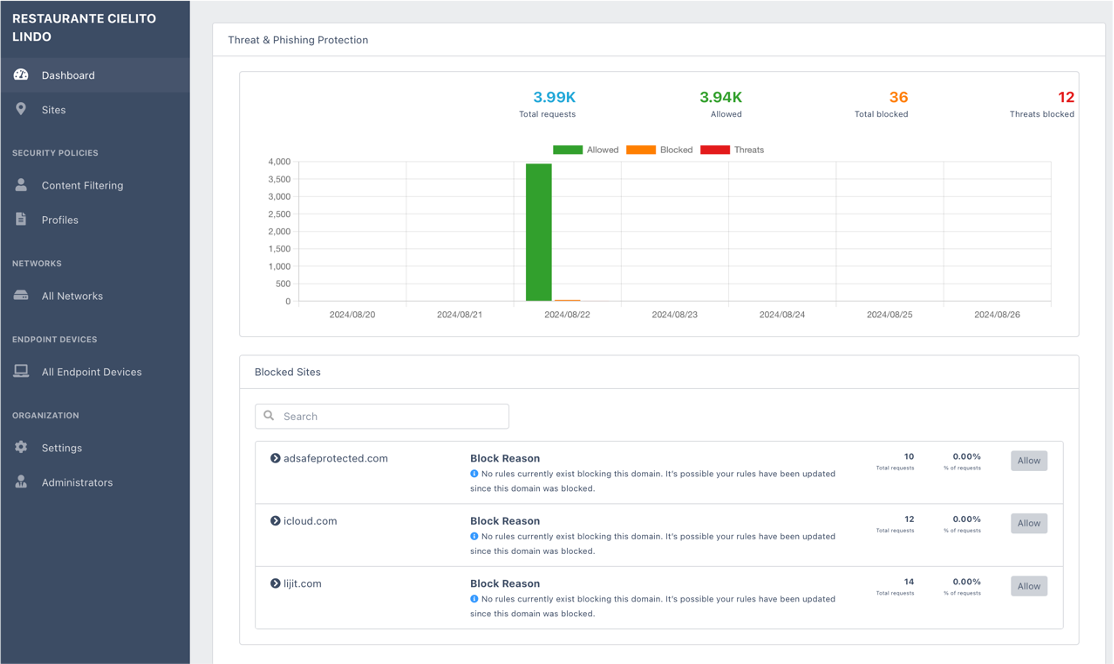This screenshot has width=1114, height=664.
Task: Click the Settings gear icon
Action: tap(21, 447)
